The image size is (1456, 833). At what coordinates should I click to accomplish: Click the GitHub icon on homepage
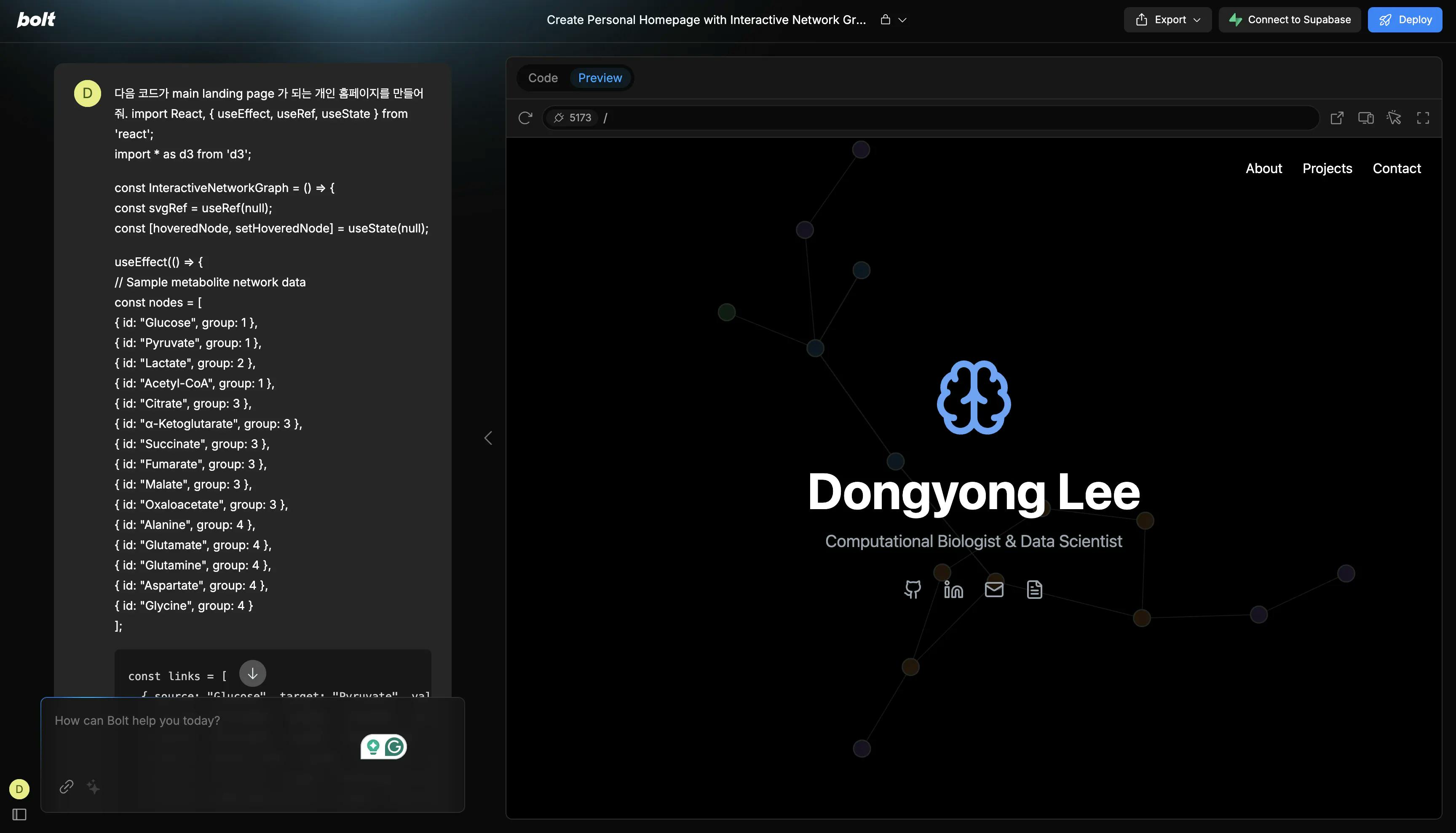point(912,589)
